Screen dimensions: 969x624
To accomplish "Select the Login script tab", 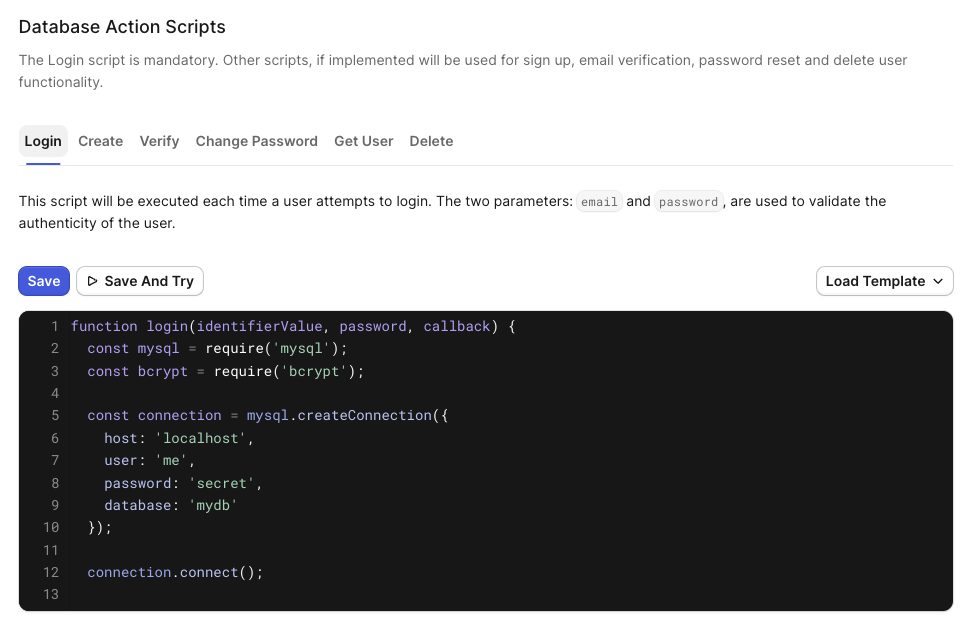I will point(43,141).
